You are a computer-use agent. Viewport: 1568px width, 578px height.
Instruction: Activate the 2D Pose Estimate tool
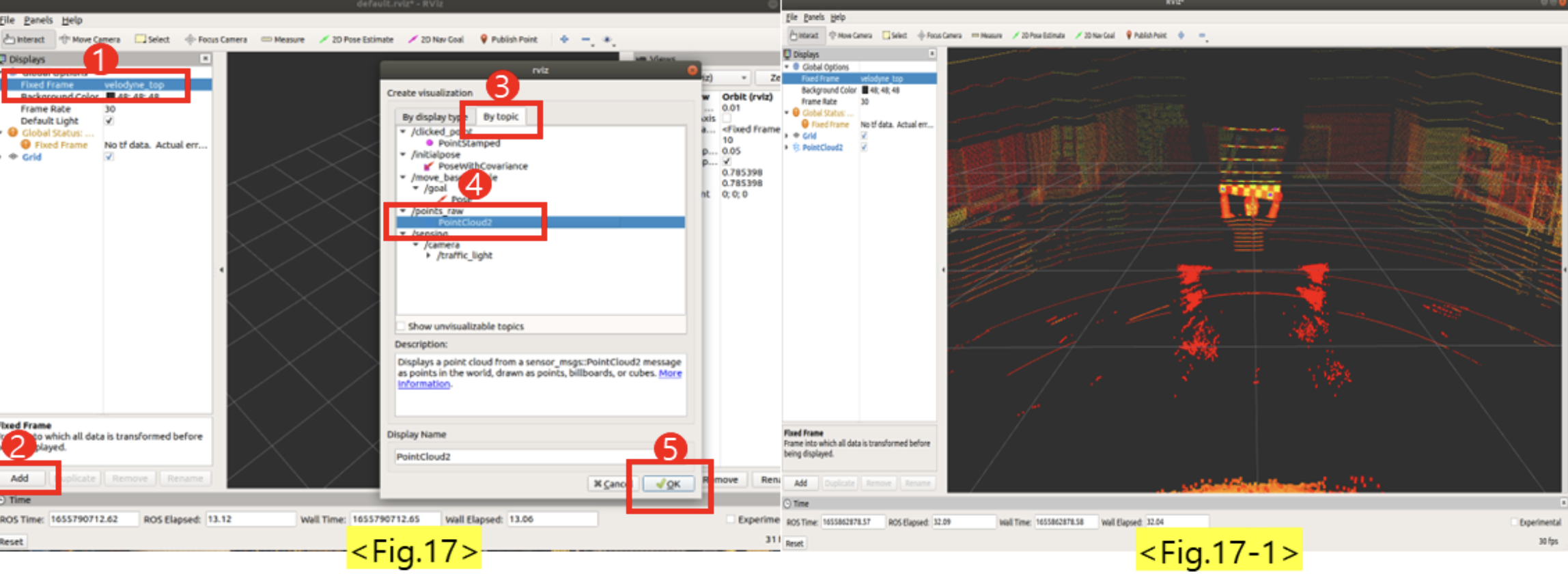tap(356, 40)
